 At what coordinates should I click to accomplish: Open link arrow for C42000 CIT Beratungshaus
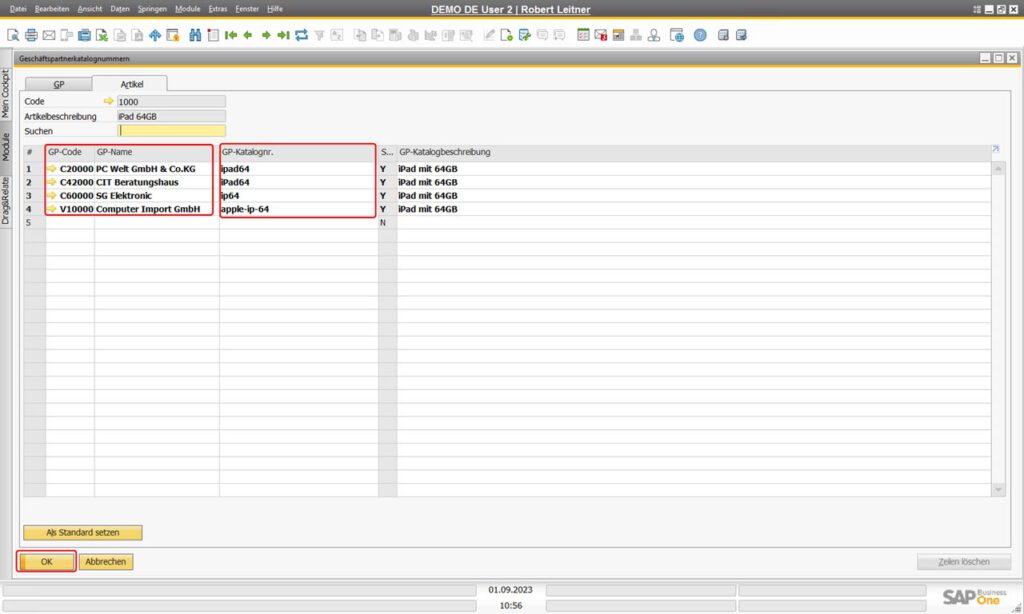click(x=52, y=182)
